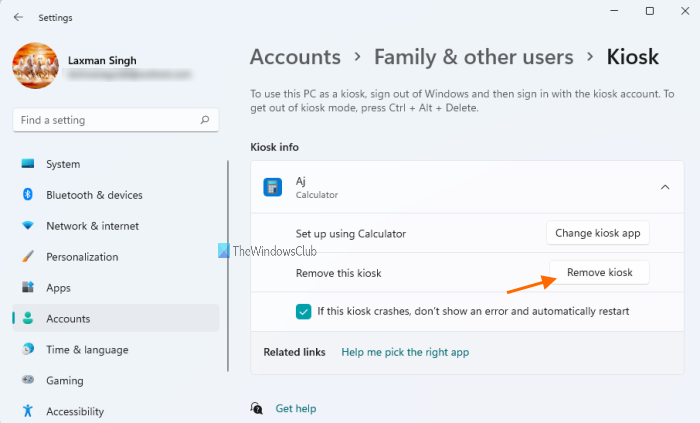The width and height of the screenshot is (700, 423).
Task: Click the Network & internet wifi icon
Action: (28, 226)
